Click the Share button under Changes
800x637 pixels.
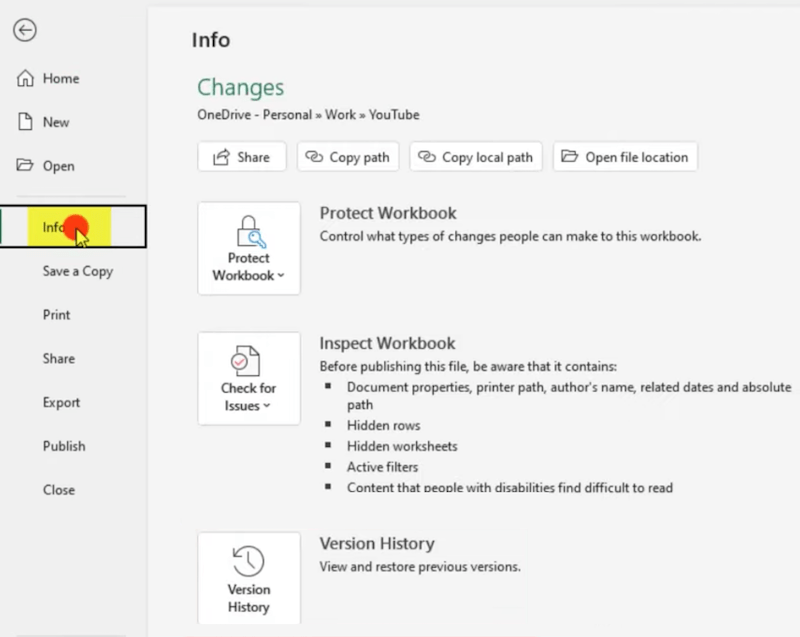pos(242,157)
